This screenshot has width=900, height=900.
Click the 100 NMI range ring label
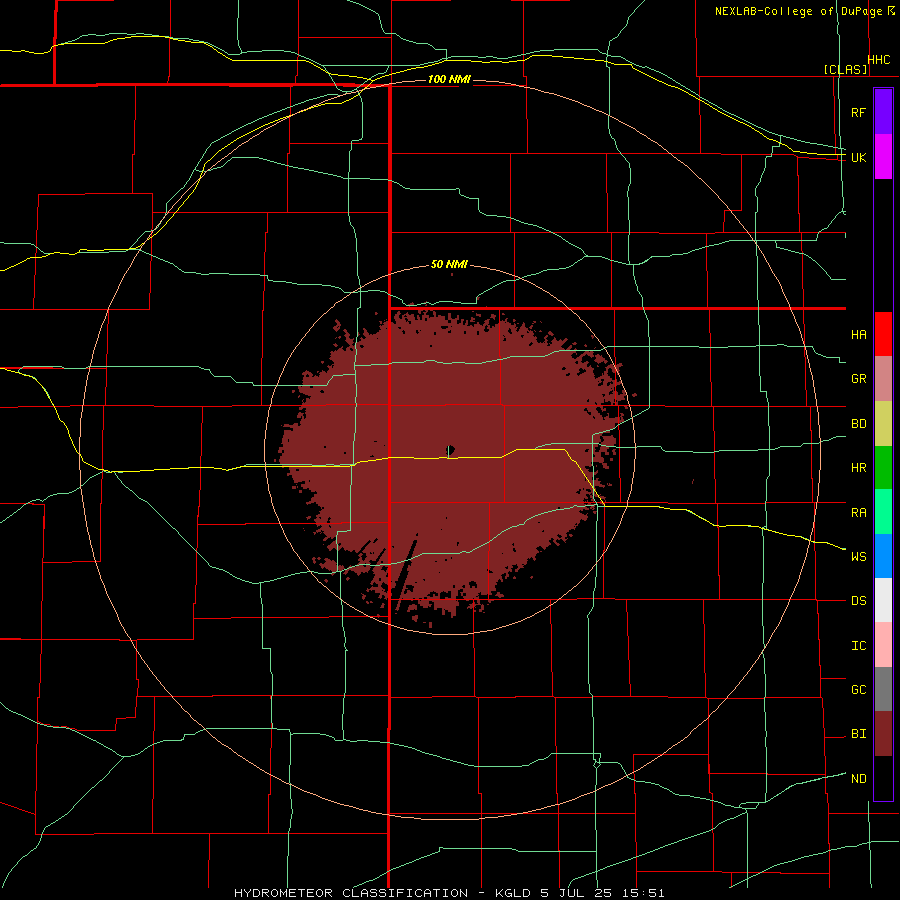pyautogui.click(x=449, y=79)
